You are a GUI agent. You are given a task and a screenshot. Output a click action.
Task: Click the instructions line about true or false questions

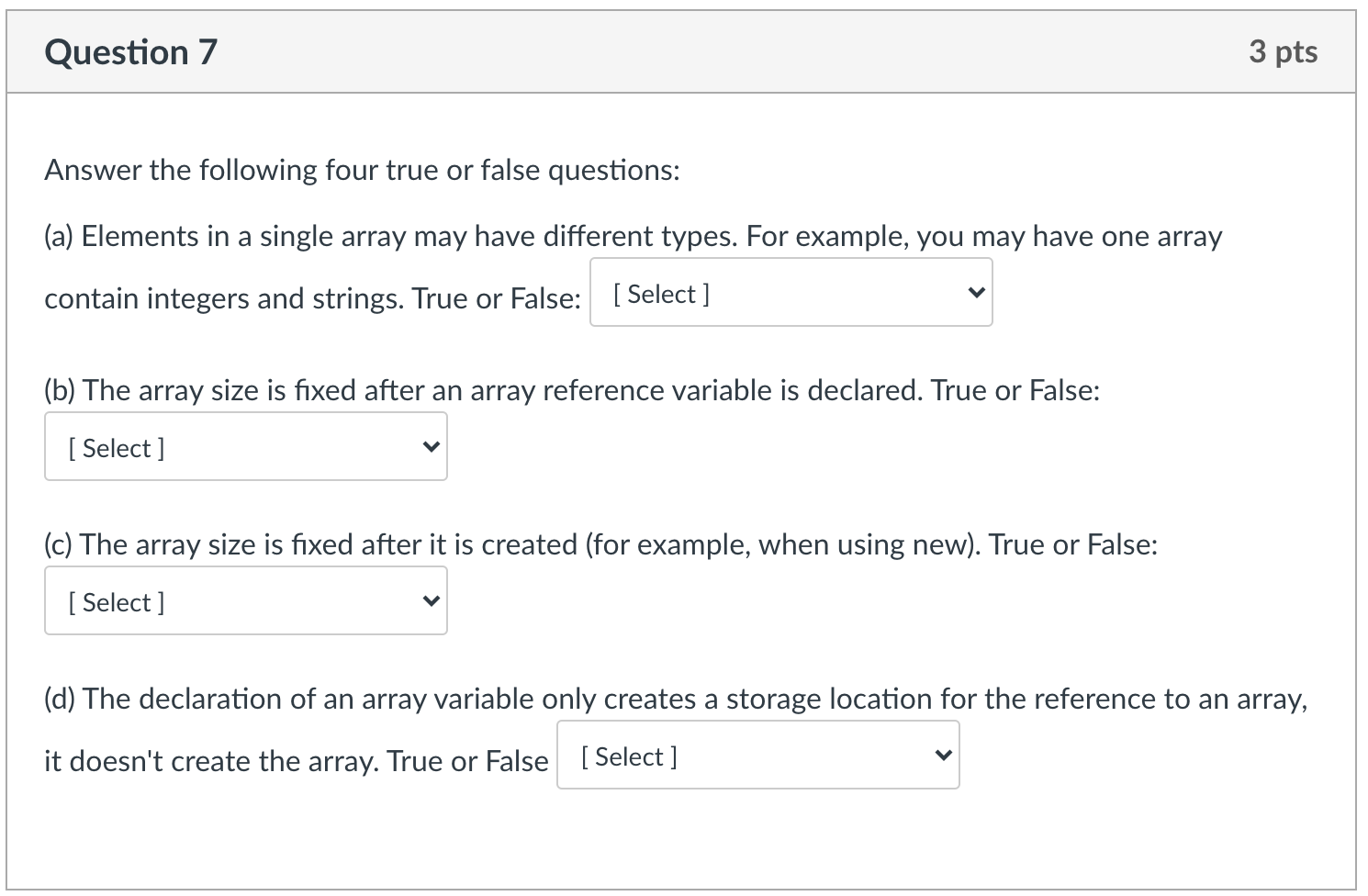pyautogui.click(x=361, y=169)
